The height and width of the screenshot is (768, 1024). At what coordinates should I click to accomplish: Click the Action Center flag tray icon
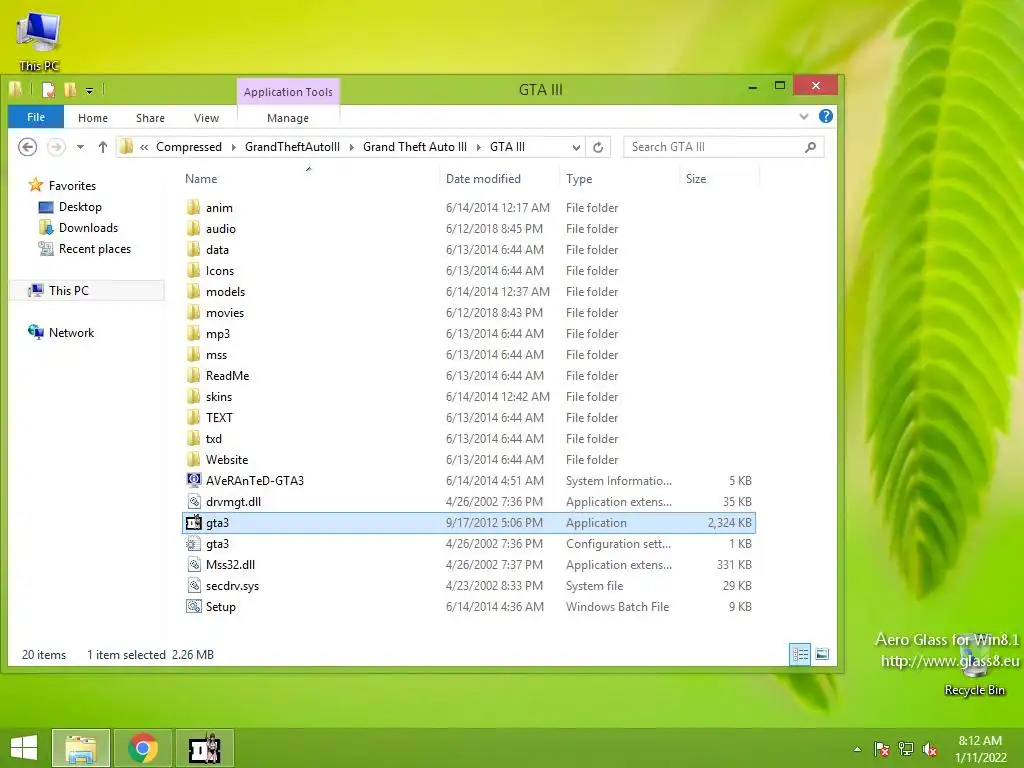882,749
